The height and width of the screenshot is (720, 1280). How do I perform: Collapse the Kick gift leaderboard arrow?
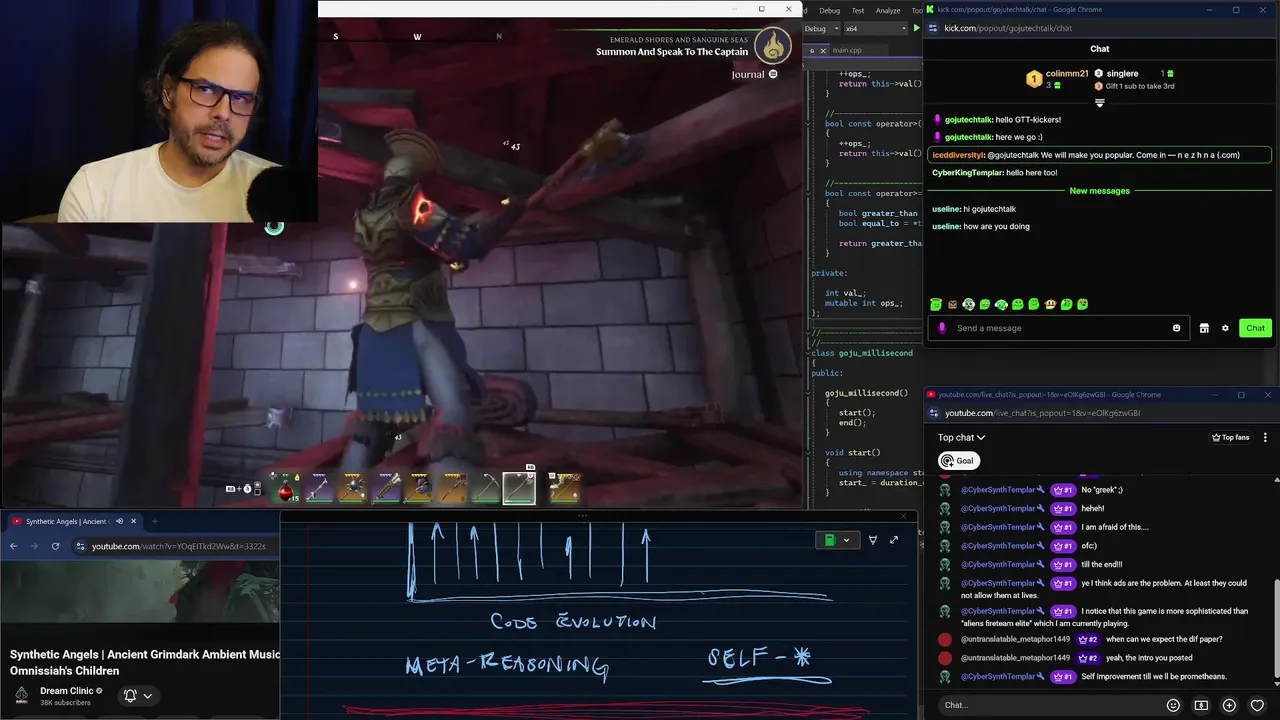coord(1099,102)
